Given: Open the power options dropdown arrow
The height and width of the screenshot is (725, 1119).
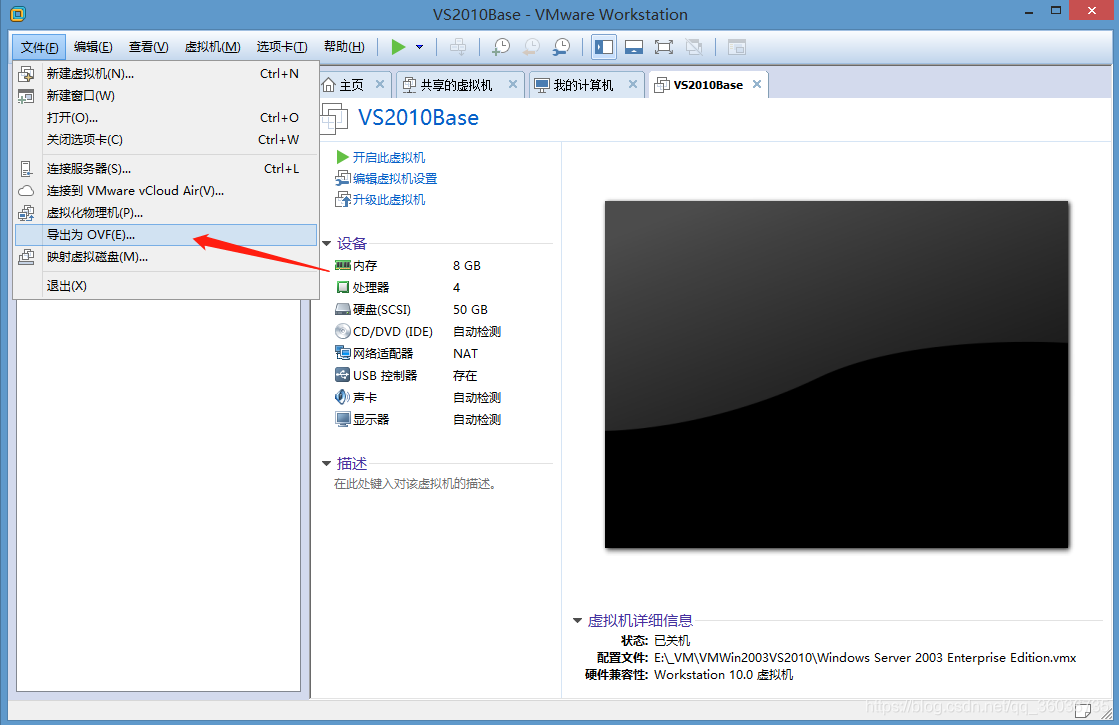Looking at the screenshot, I should point(420,47).
